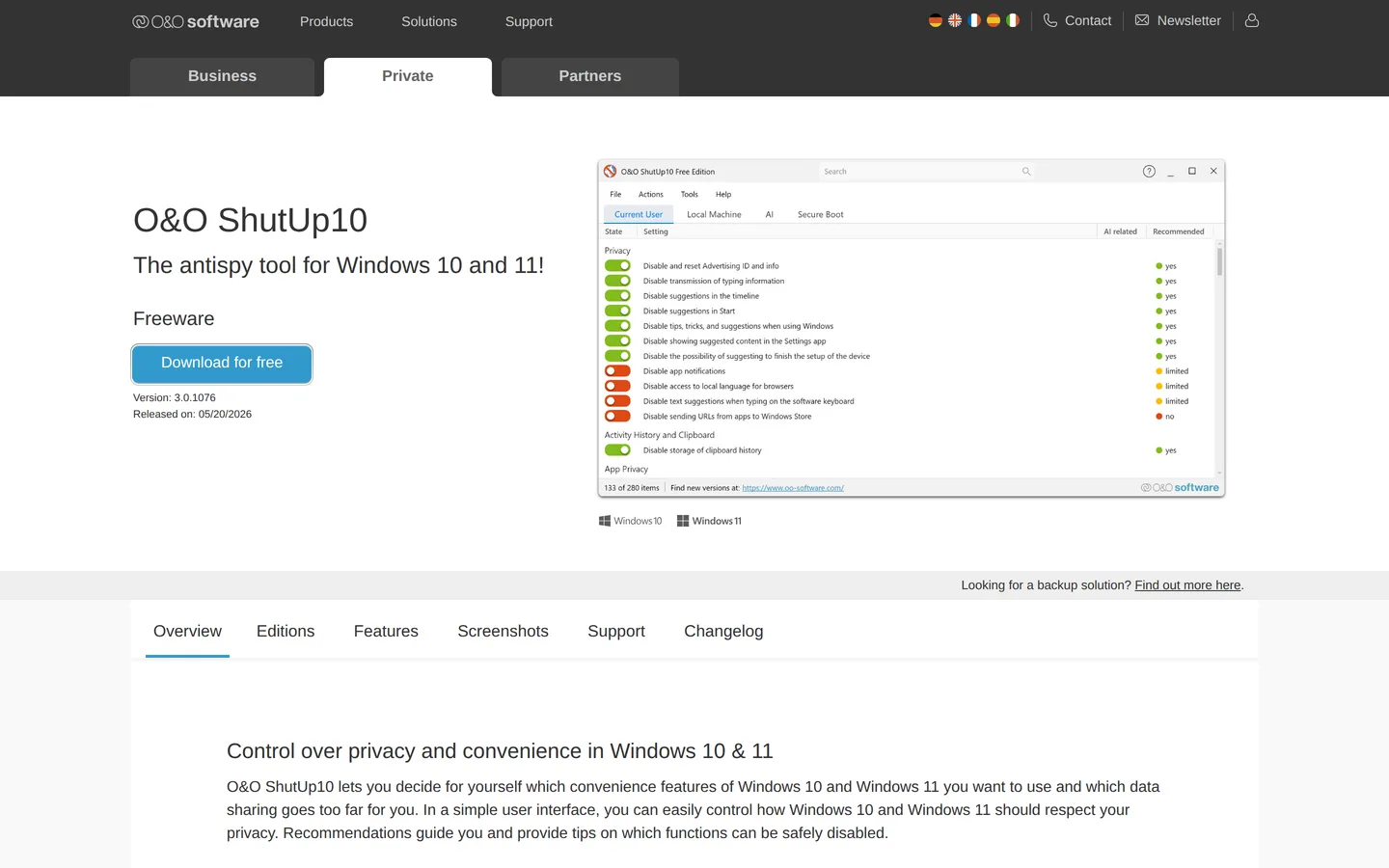The image size is (1389, 868).
Task: Open File menu in ShutUp10
Action: [x=615, y=194]
